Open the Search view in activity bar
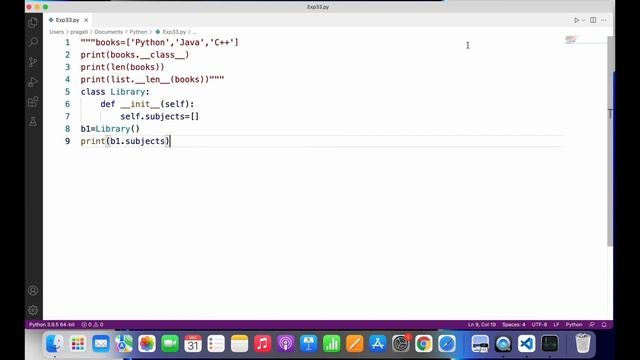The image size is (640, 360). [x=33, y=42]
